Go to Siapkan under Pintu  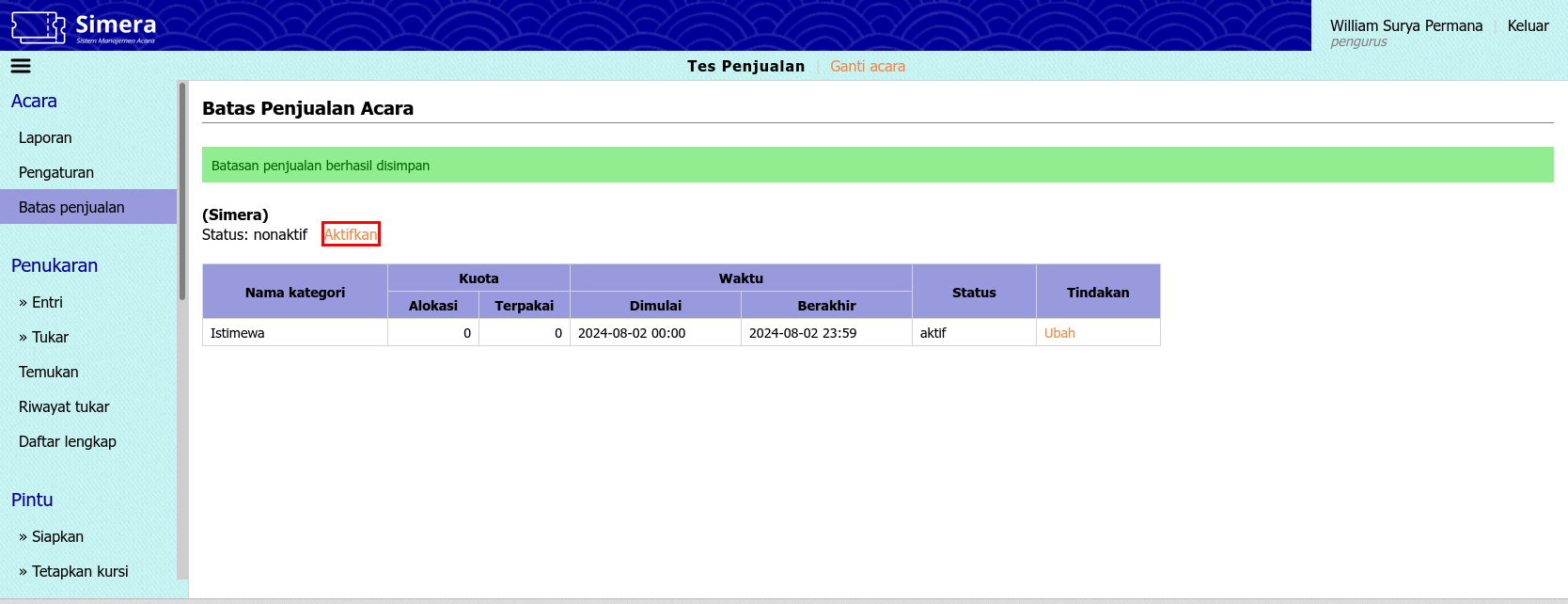point(88,536)
